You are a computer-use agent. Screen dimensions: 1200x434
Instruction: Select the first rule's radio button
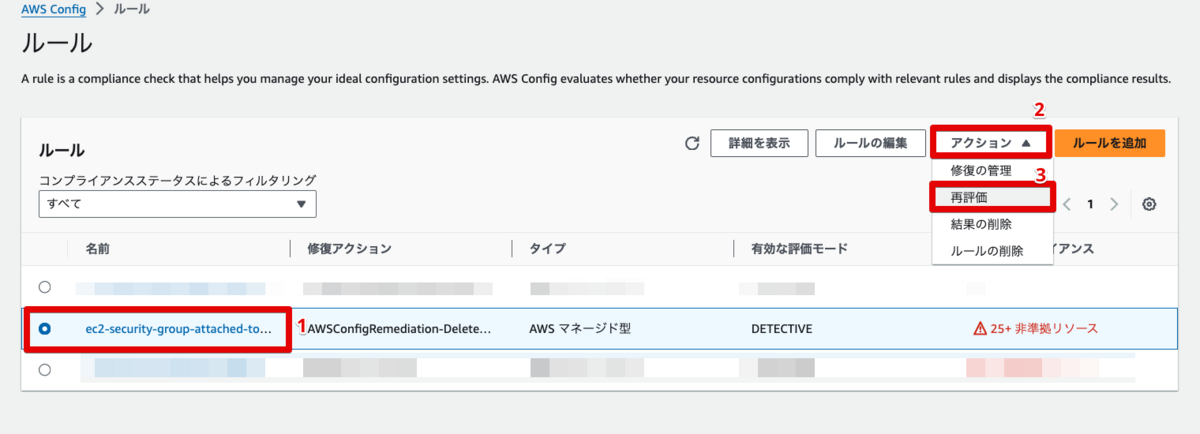pos(45,287)
